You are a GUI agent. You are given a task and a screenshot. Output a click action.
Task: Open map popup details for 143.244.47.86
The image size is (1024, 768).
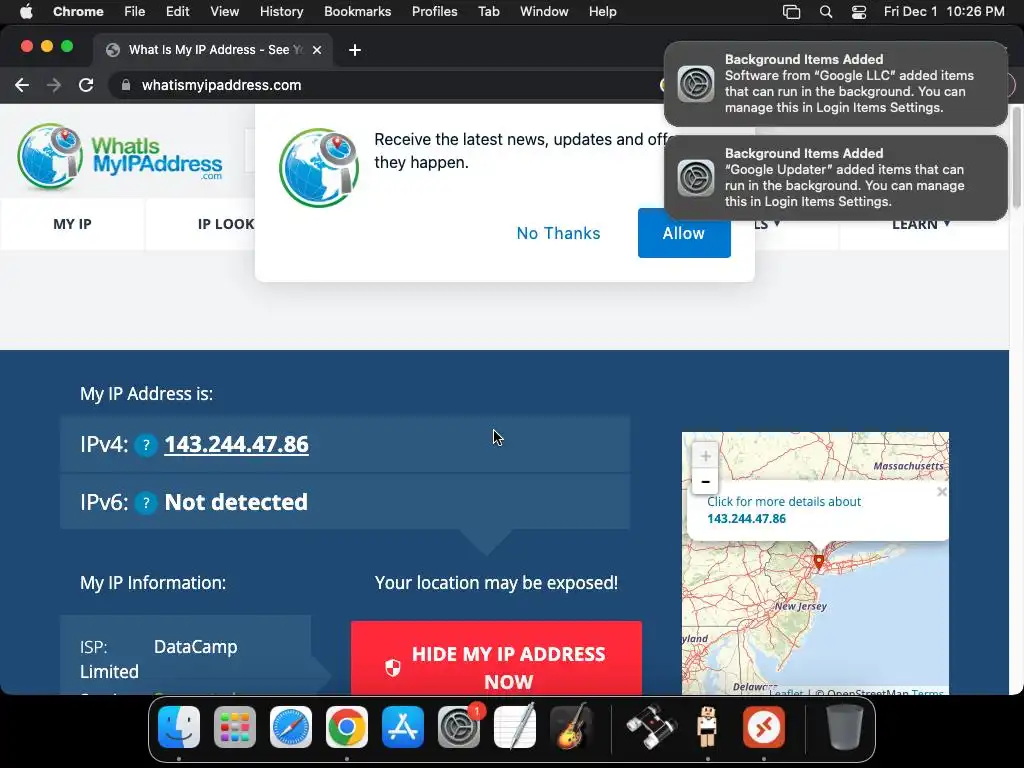pos(784,510)
